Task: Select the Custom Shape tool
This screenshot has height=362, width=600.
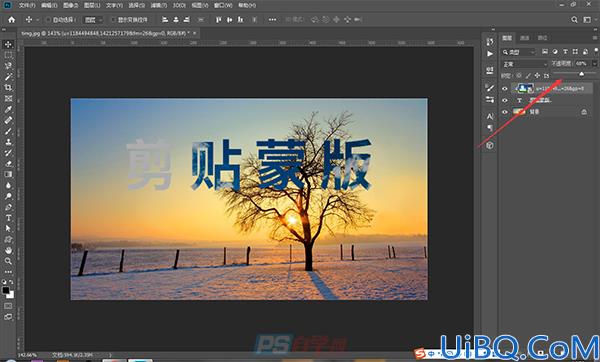Action: coord(8,240)
